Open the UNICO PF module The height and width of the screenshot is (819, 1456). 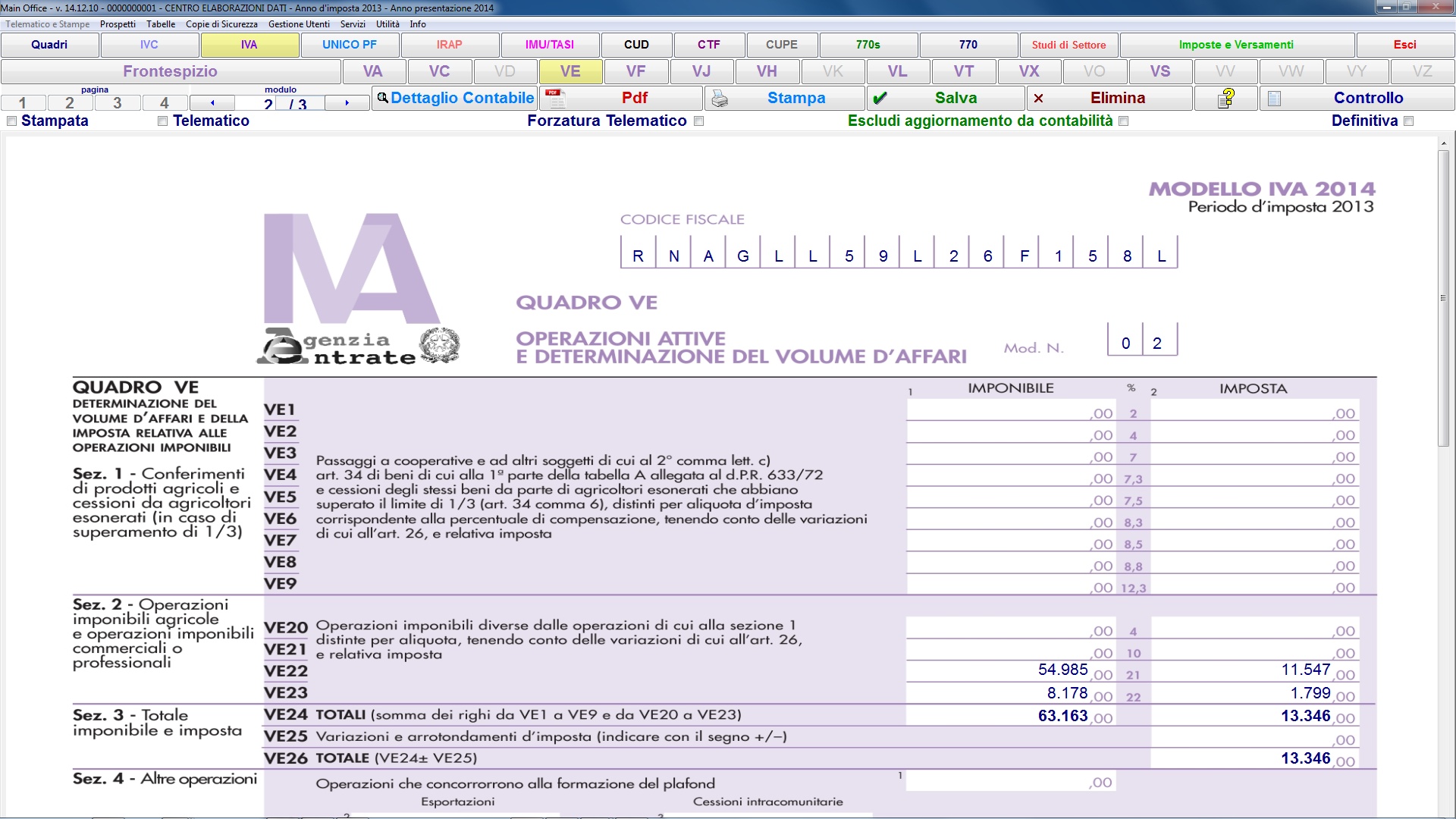pyautogui.click(x=350, y=45)
